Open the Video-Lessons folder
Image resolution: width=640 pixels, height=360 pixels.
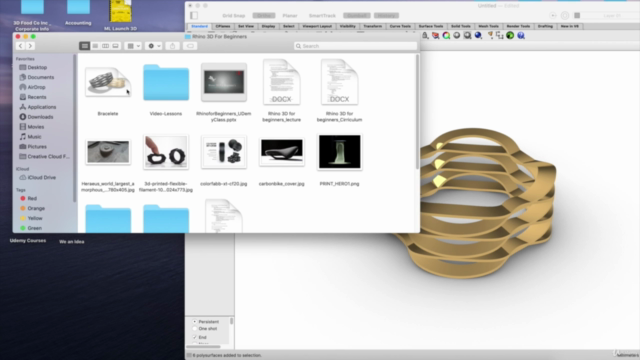(166, 83)
